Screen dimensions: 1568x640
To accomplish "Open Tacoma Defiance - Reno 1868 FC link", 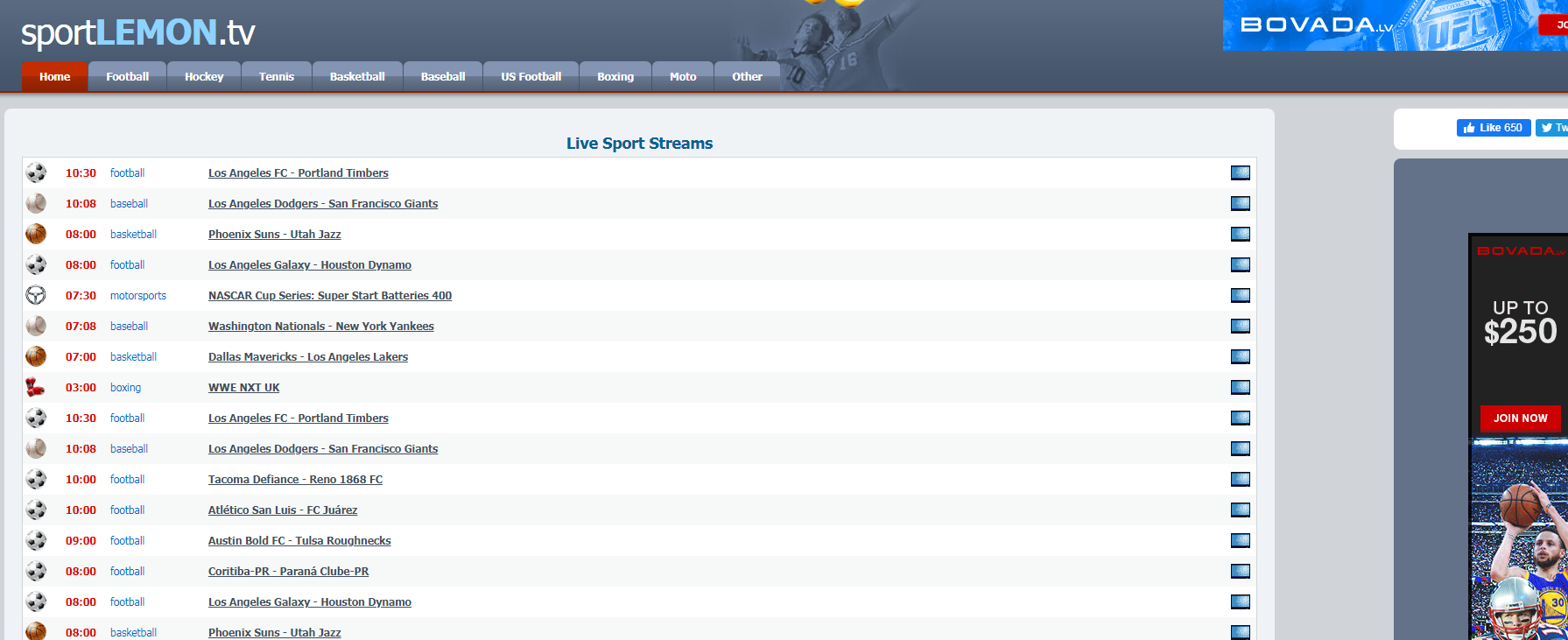I will 295,480.
